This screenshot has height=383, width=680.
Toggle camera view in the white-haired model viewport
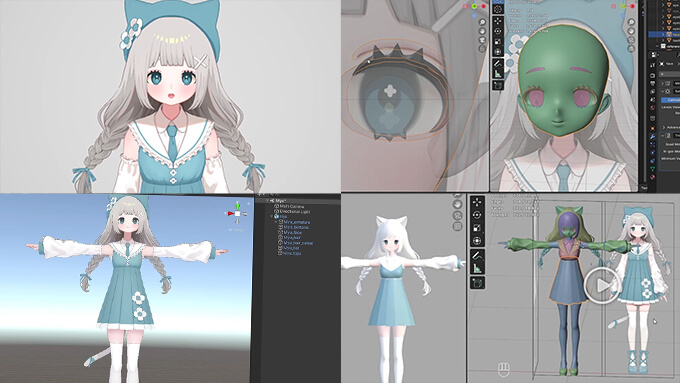click(x=458, y=215)
